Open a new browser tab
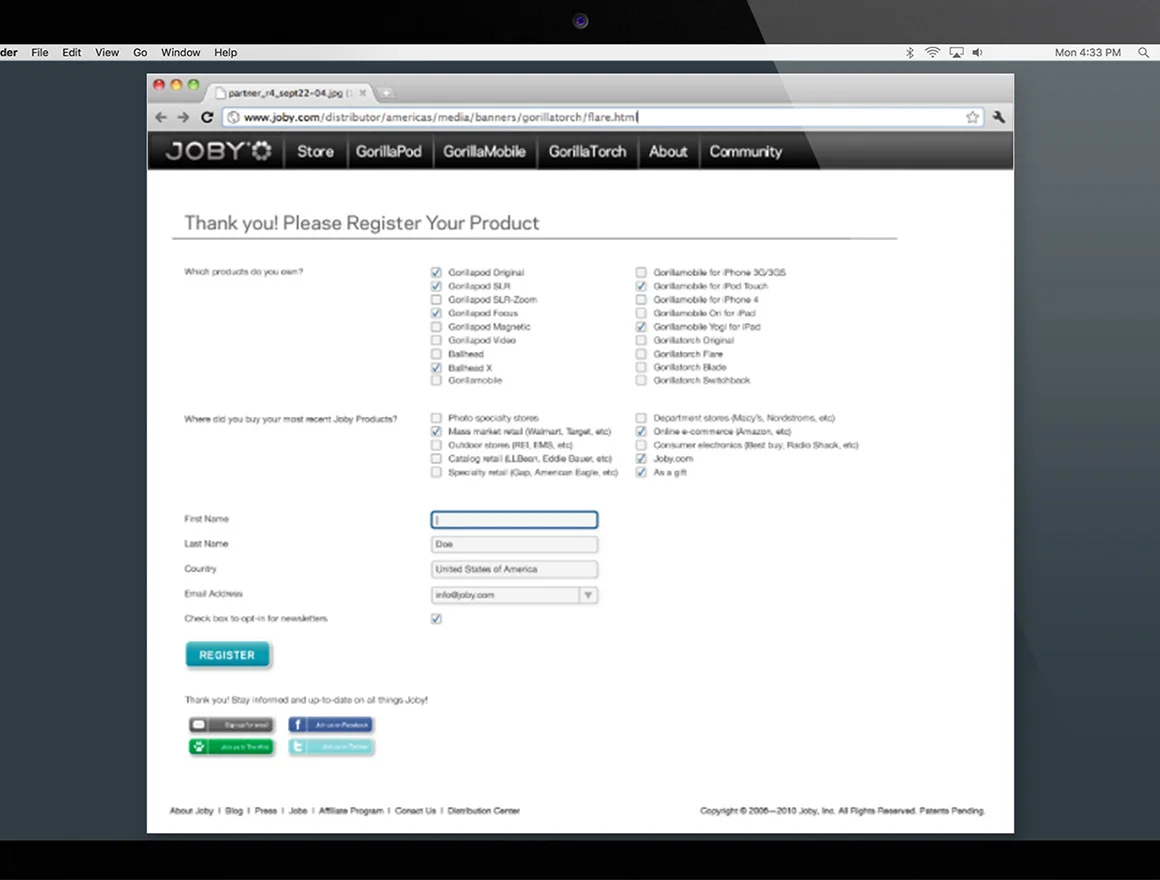 pyautogui.click(x=385, y=93)
